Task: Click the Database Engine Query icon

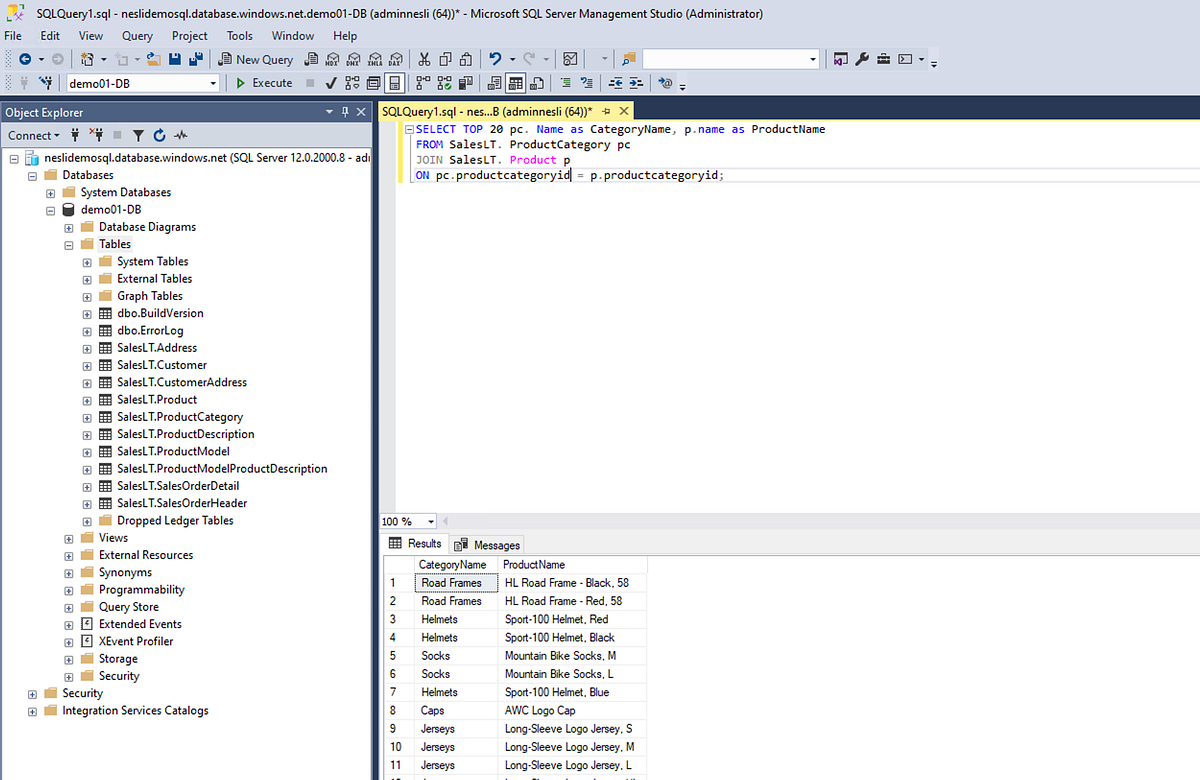Action: (311, 59)
